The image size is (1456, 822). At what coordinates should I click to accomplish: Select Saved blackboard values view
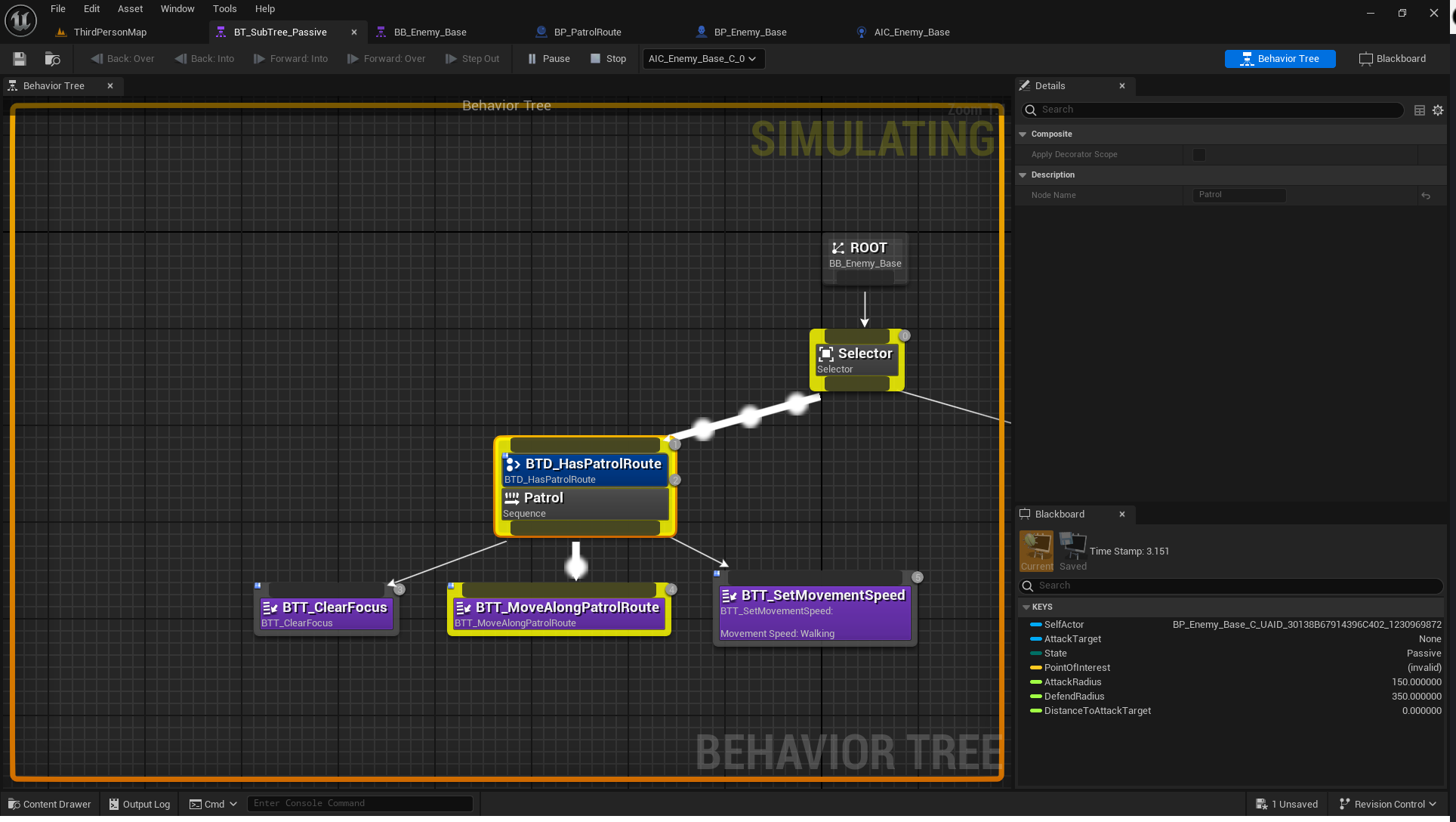(1072, 552)
